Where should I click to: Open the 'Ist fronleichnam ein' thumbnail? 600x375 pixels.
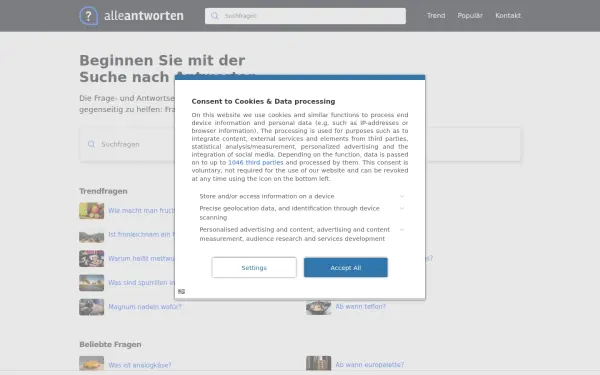pos(91,235)
